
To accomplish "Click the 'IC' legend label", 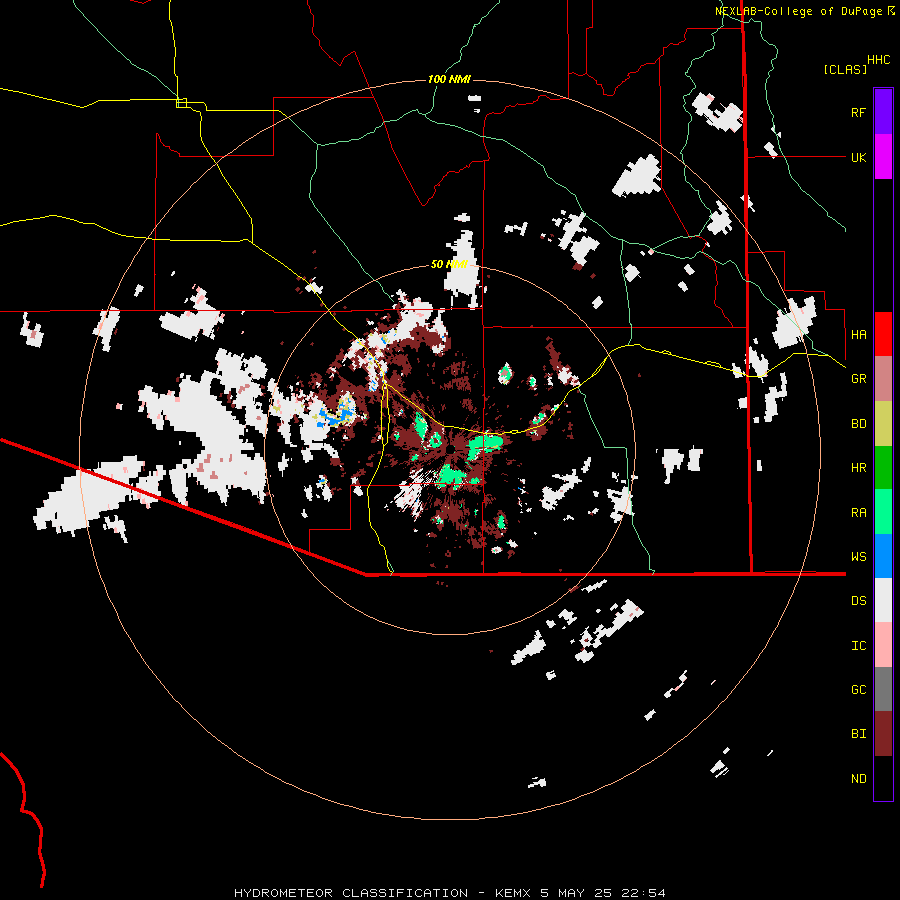I will [858, 646].
